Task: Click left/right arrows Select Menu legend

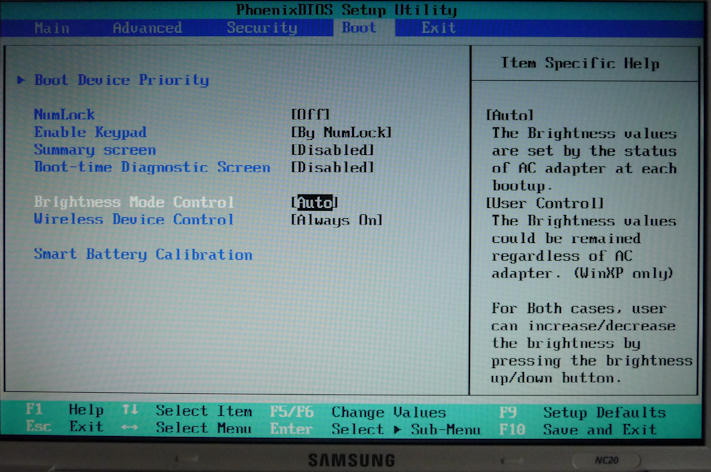Action: (x=186, y=428)
